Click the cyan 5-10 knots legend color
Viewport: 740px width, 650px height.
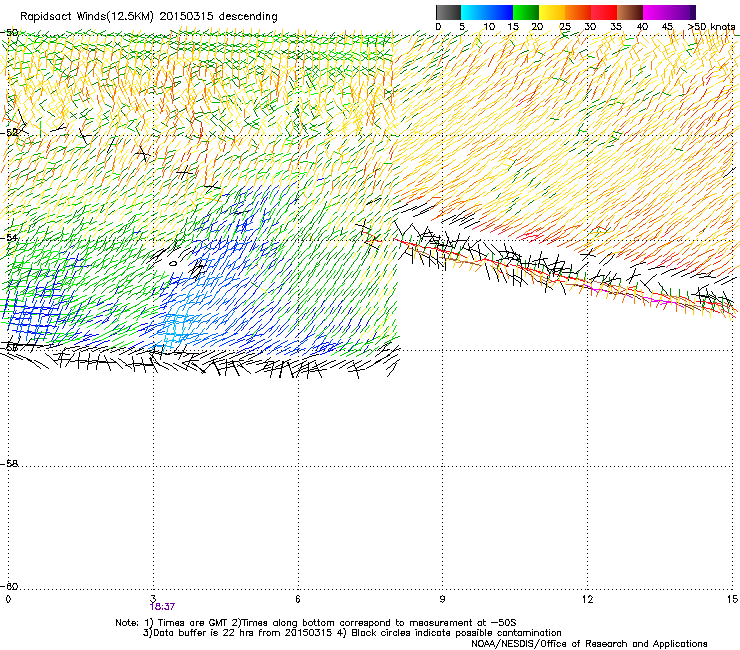(474, 12)
